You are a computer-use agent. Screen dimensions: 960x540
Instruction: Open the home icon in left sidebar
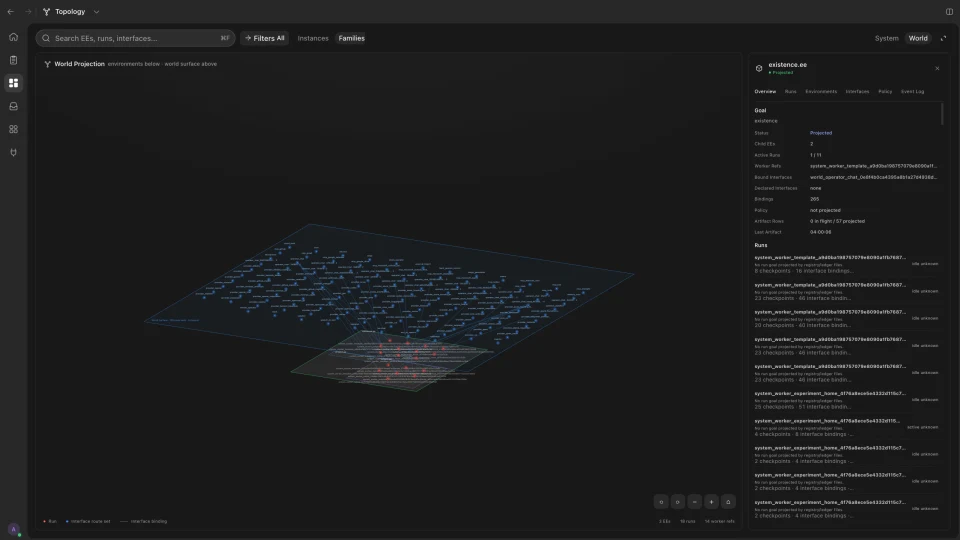[x=13, y=37]
